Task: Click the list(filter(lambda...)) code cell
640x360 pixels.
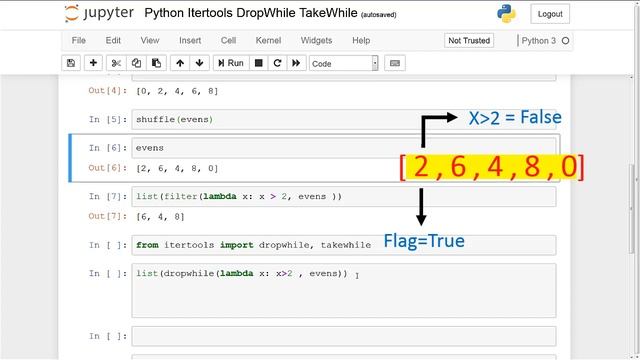Action: (x=344, y=196)
